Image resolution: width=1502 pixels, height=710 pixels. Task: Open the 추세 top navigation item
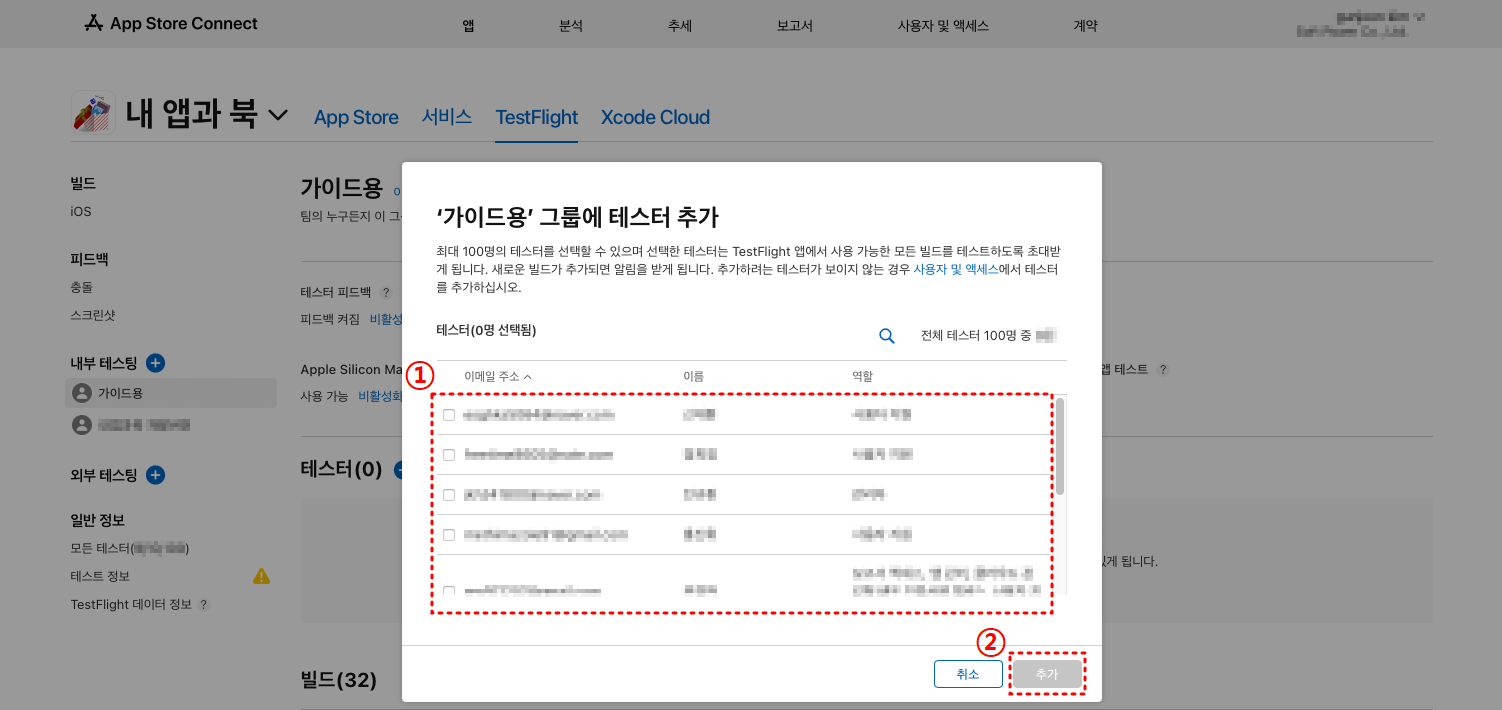(680, 26)
